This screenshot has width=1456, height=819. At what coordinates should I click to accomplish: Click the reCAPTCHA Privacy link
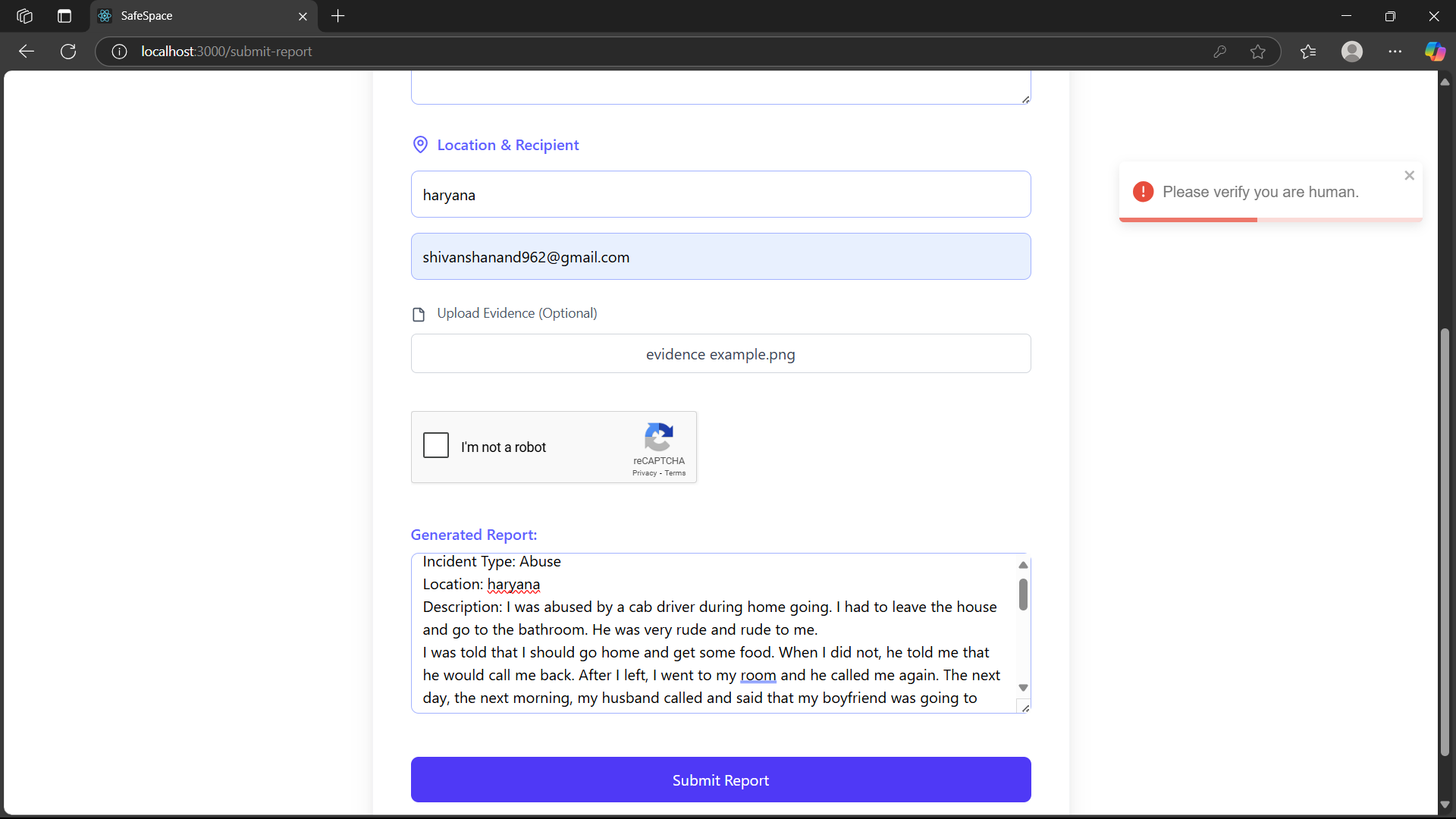point(645,473)
